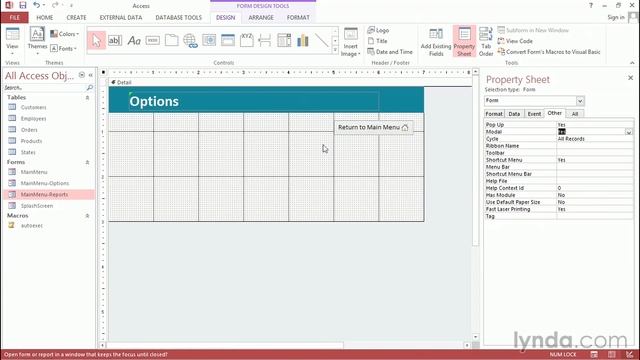Click the Title button
The height and width of the screenshot is (360, 640).
[378, 41]
